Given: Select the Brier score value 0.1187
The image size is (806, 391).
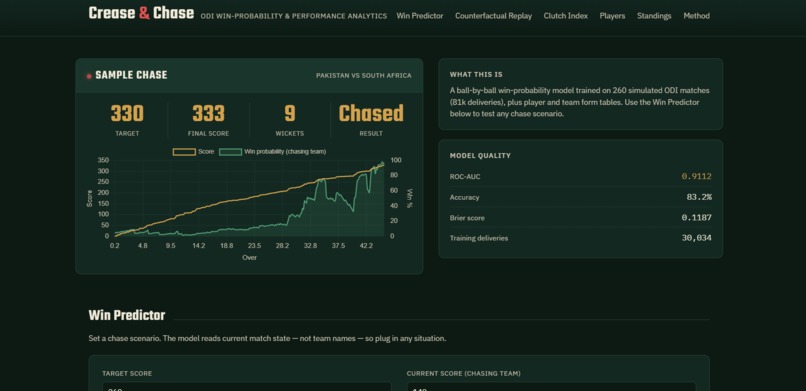Looking at the screenshot, I should 697,217.
